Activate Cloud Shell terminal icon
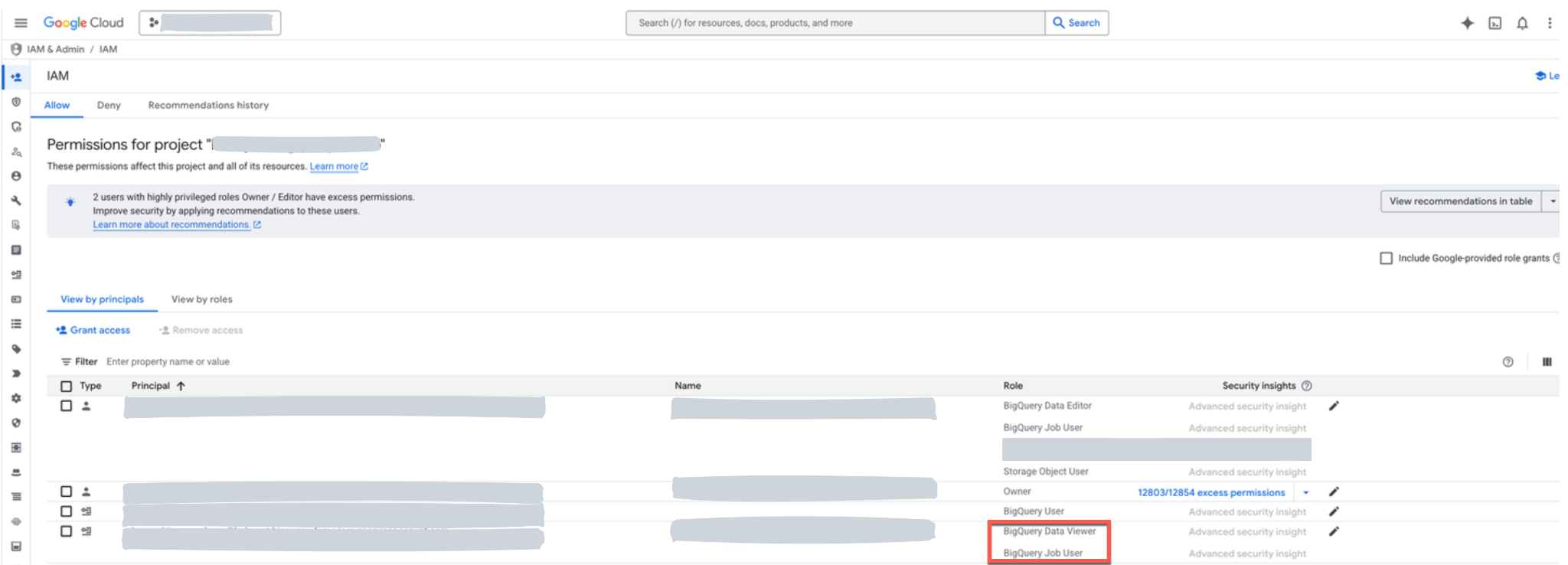 point(1494,23)
